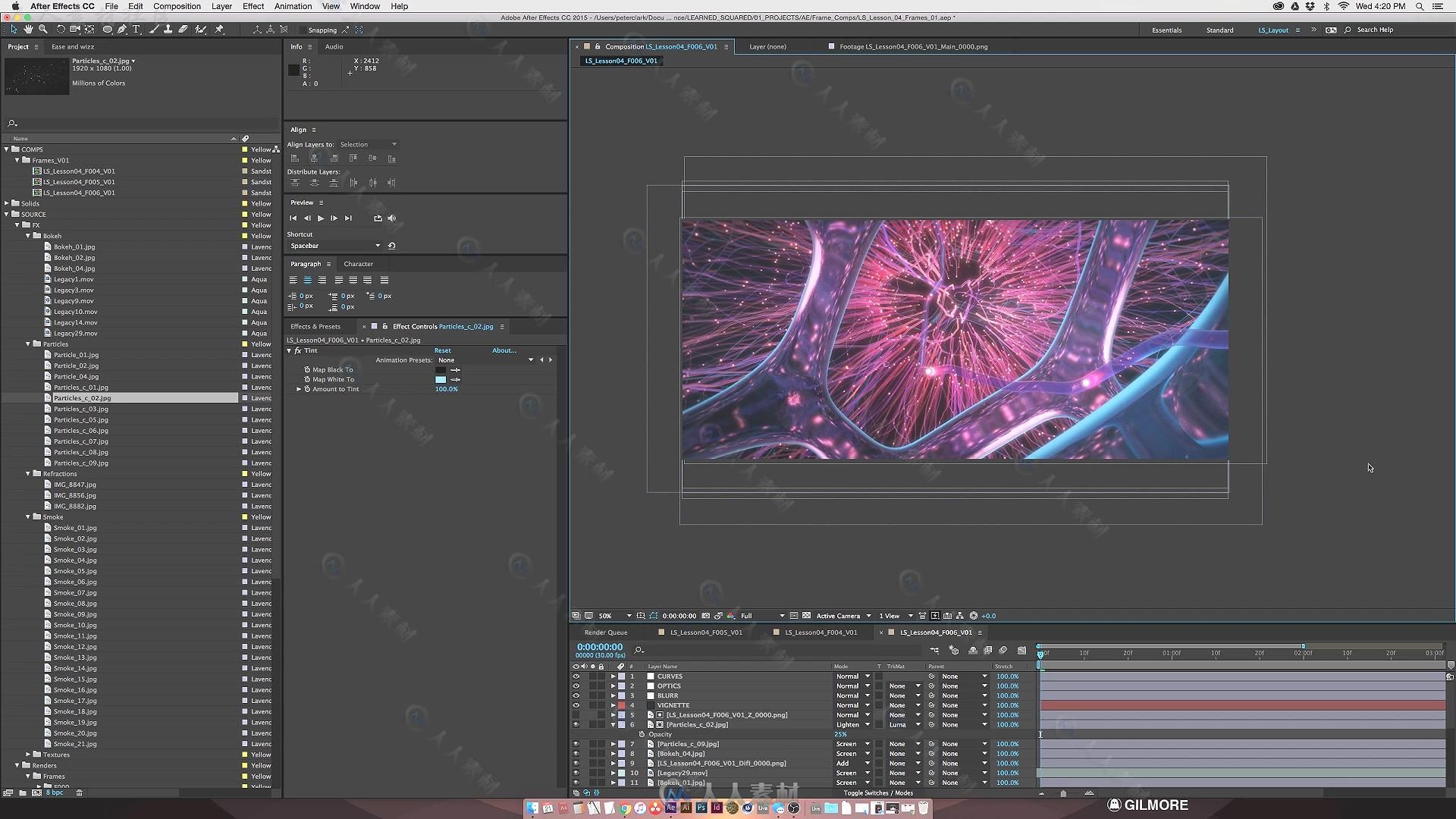Click the About button in Tint effect

(504, 350)
